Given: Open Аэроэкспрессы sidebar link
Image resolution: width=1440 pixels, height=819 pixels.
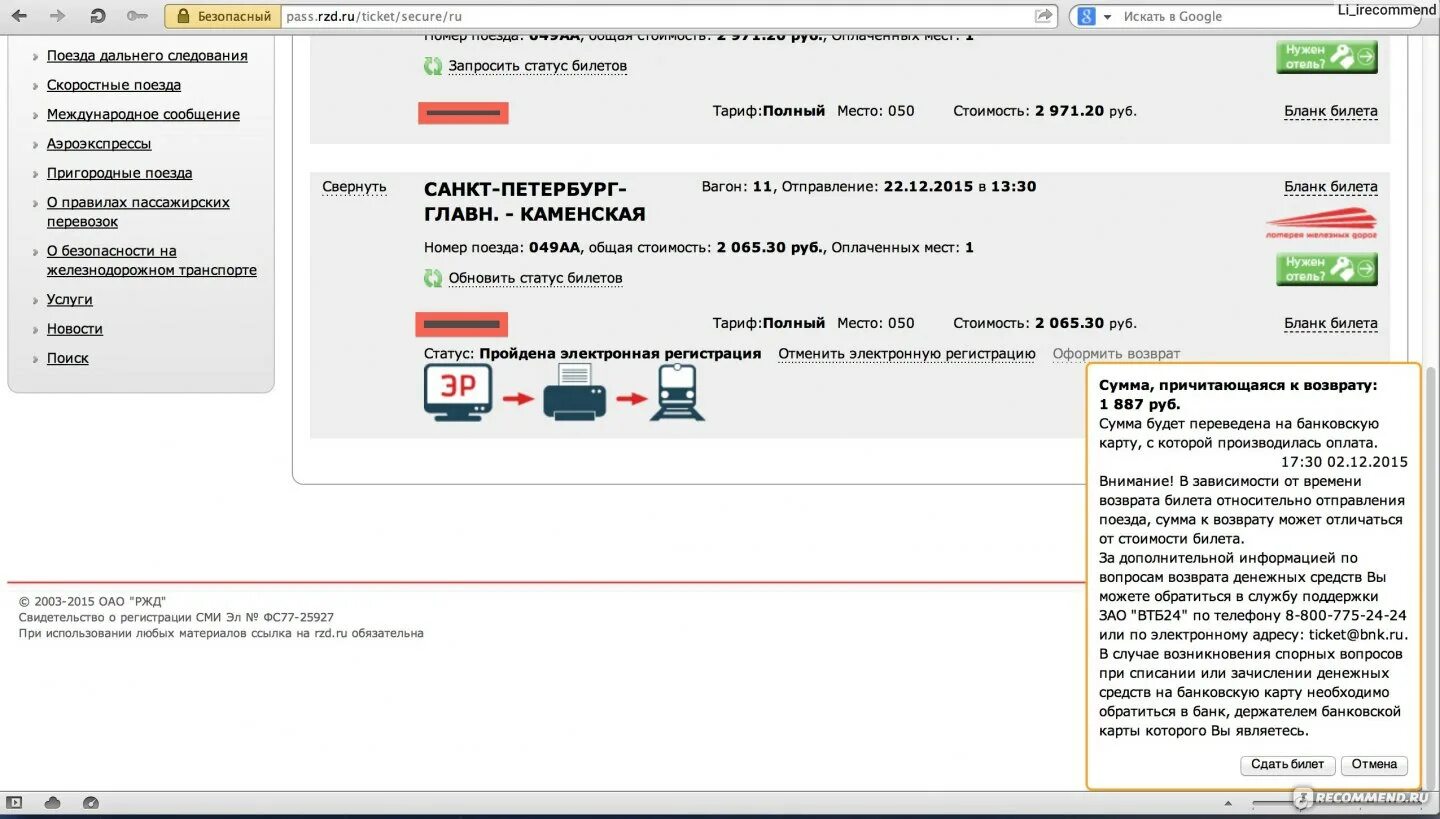Looking at the screenshot, I should (x=99, y=143).
